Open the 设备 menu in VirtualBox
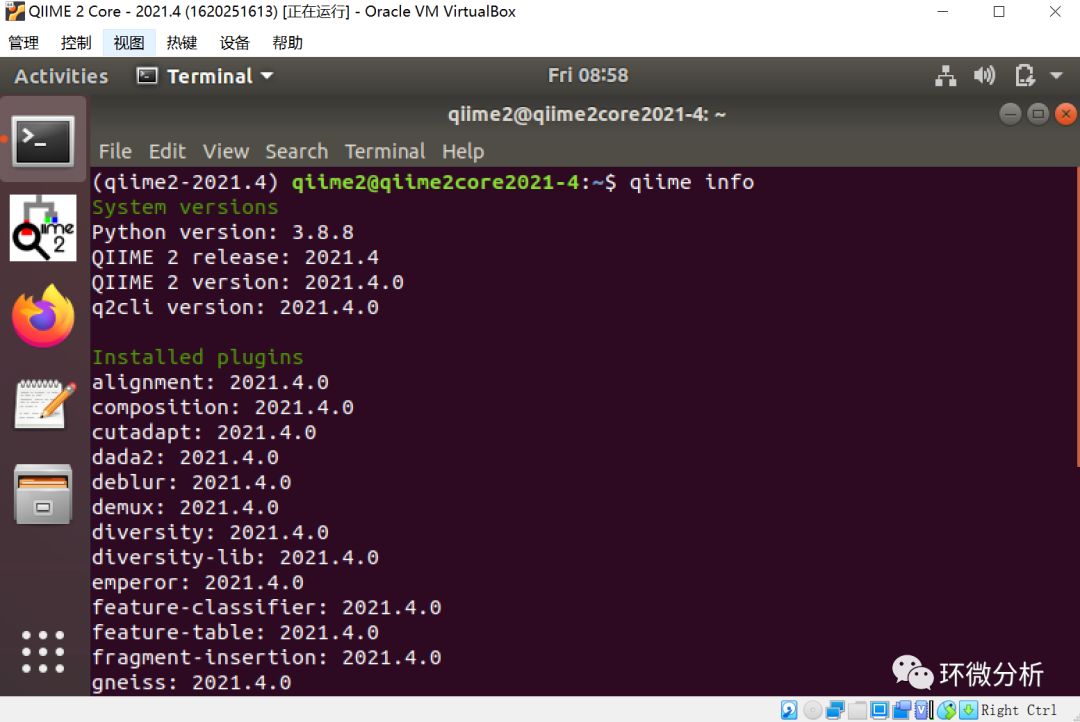Viewport: 1080px width, 722px height. [x=234, y=42]
